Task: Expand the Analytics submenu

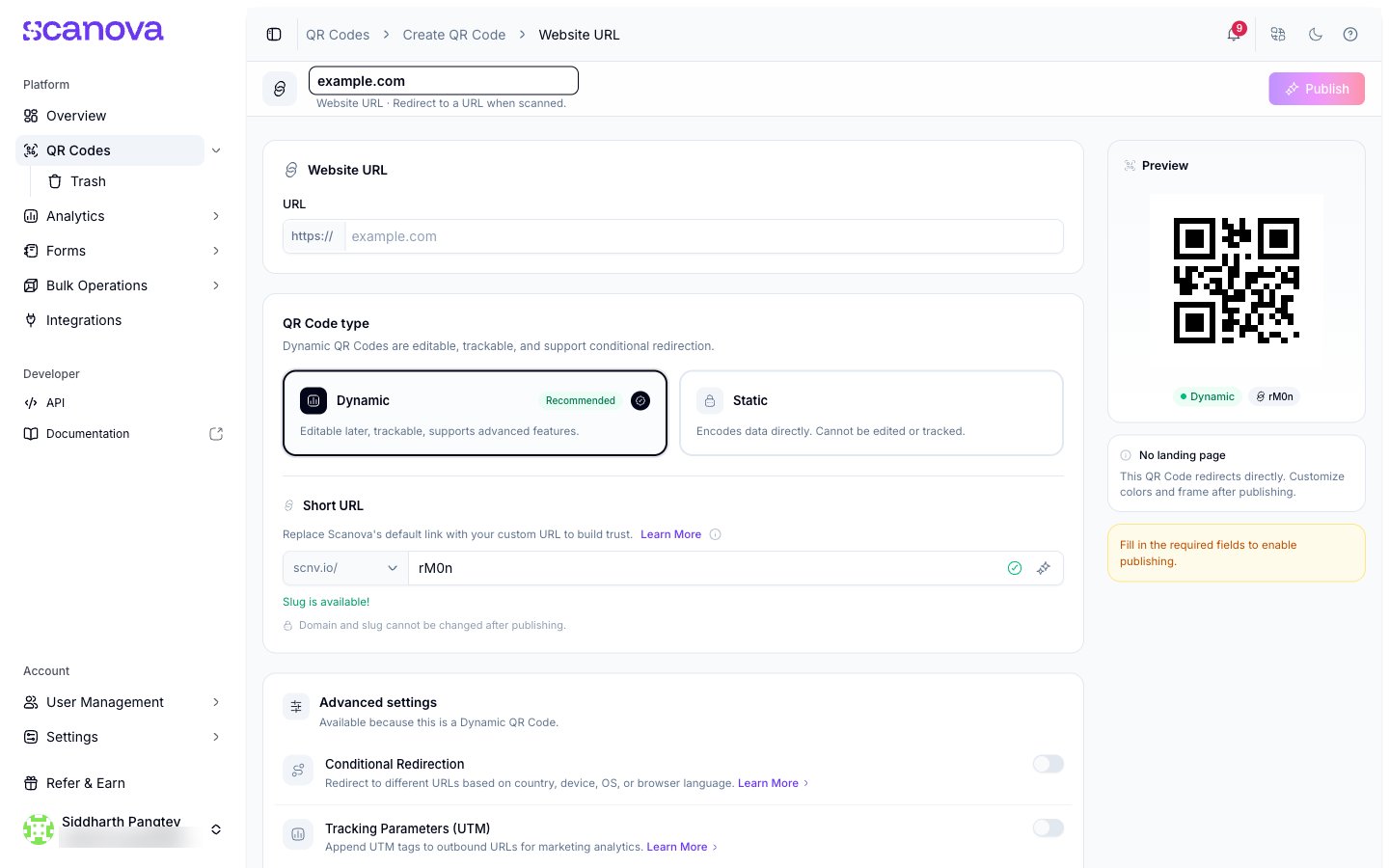Action: 216,216
